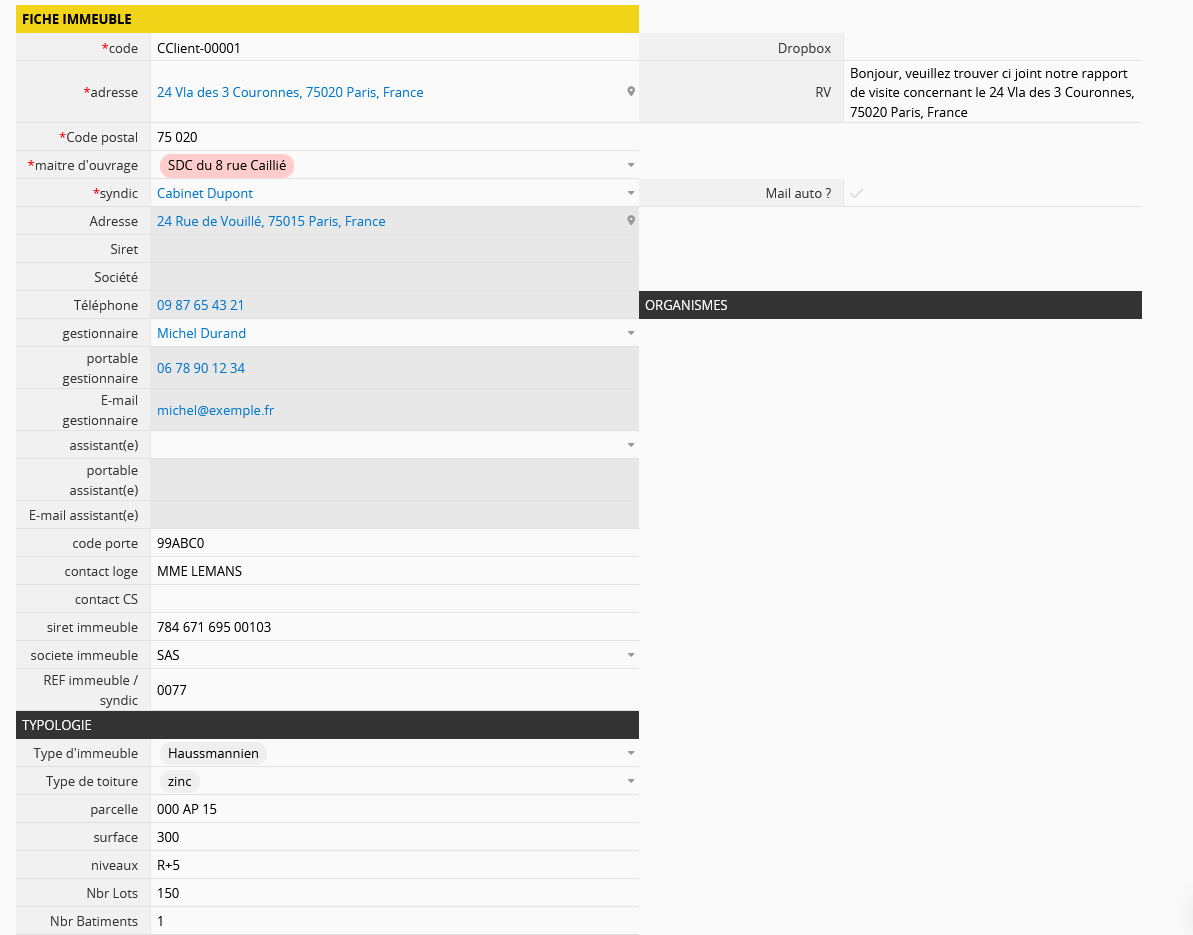Expand the syndic dropdown arrow
The width and height of the screenshot is (1193, 935).
pyautogui.click(x=630, y=193)
